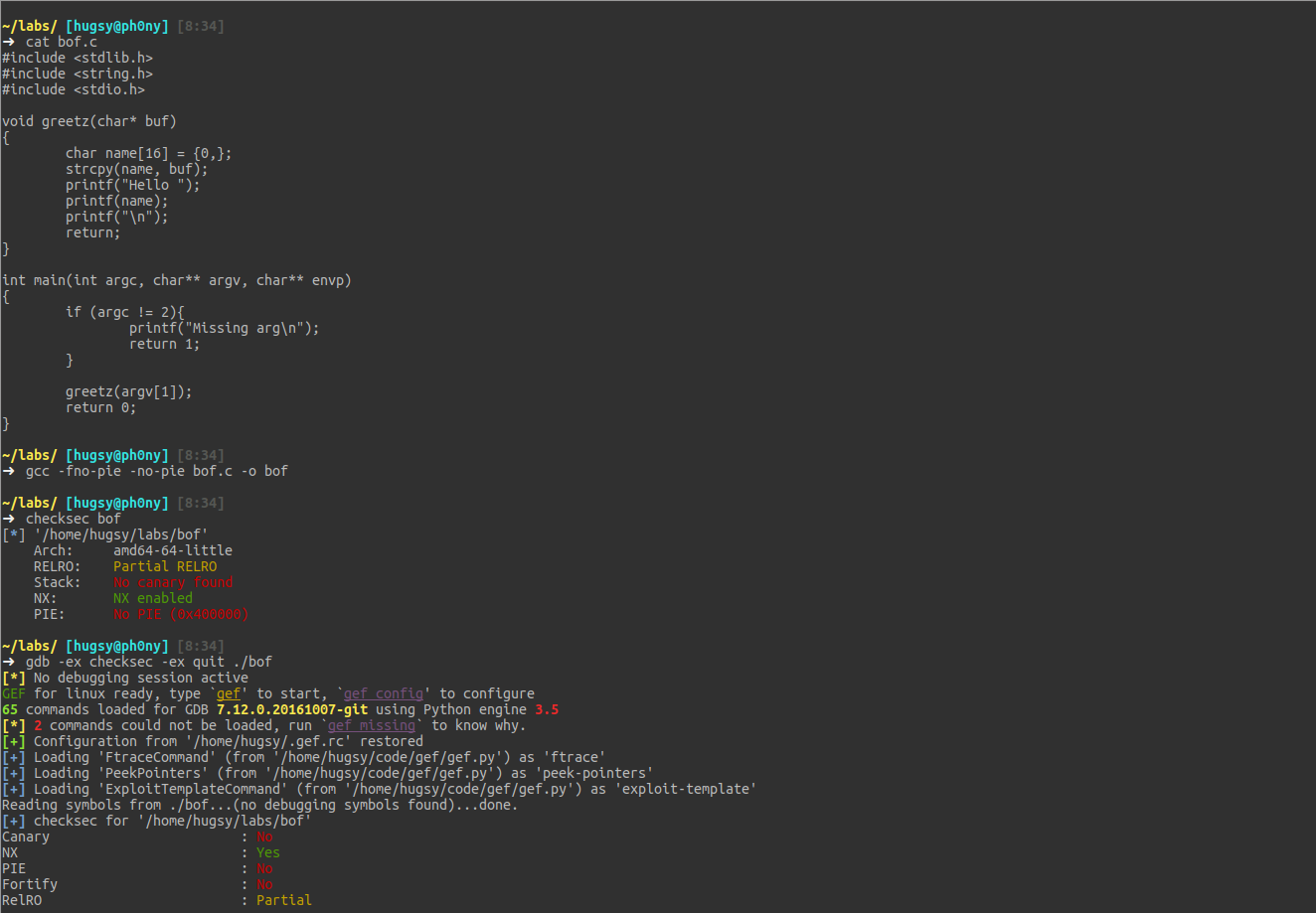Click the Canary "No" value in GEF checksec

click(x=264, y=836)
